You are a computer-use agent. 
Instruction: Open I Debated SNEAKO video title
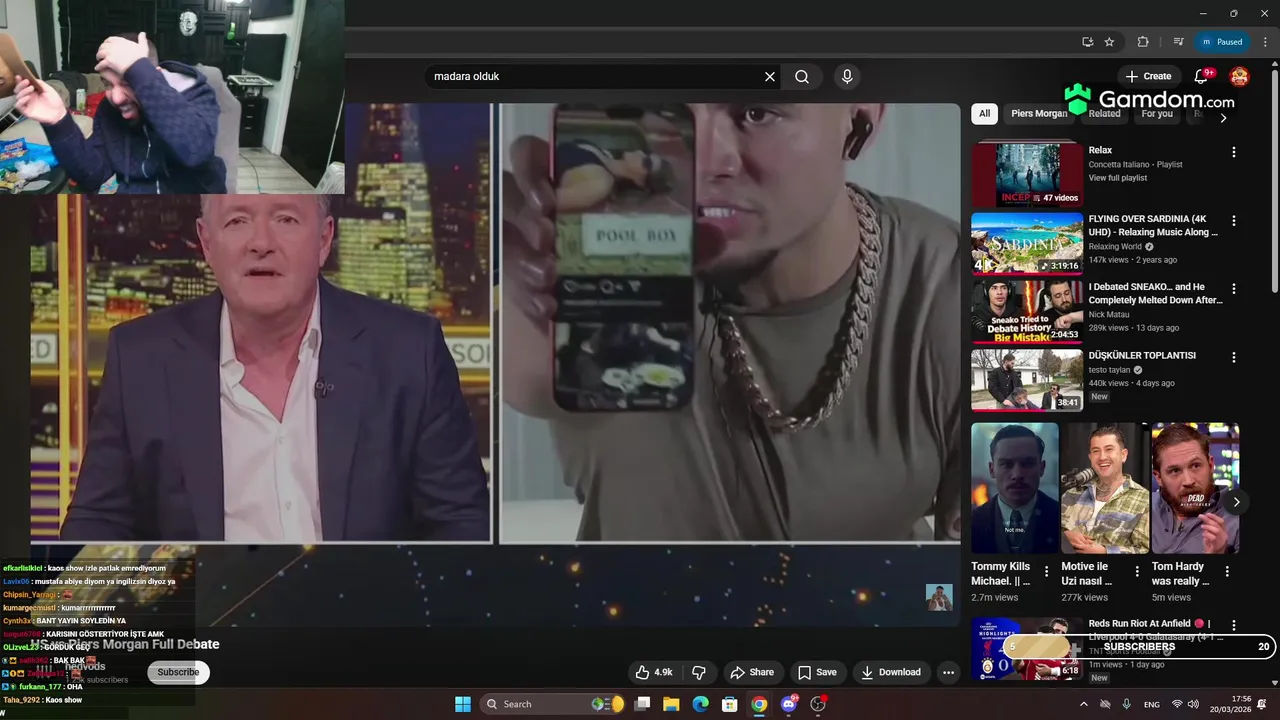(1155, 294)
